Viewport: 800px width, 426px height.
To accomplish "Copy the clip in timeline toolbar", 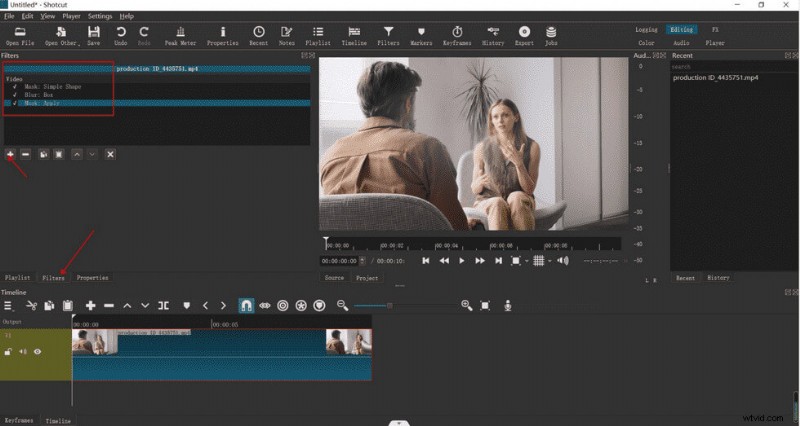I will 49,306.
